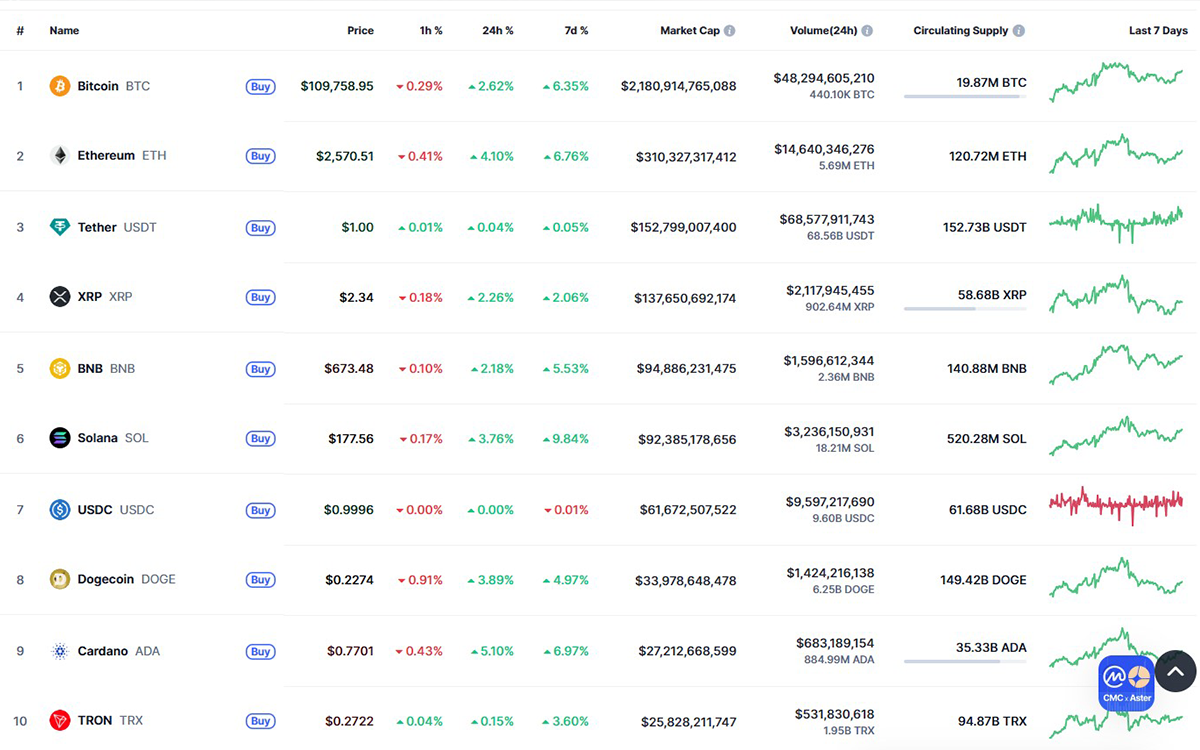Sort by Circulating Supply column header
Screen dimensions: 1200x750
point(961,31)
